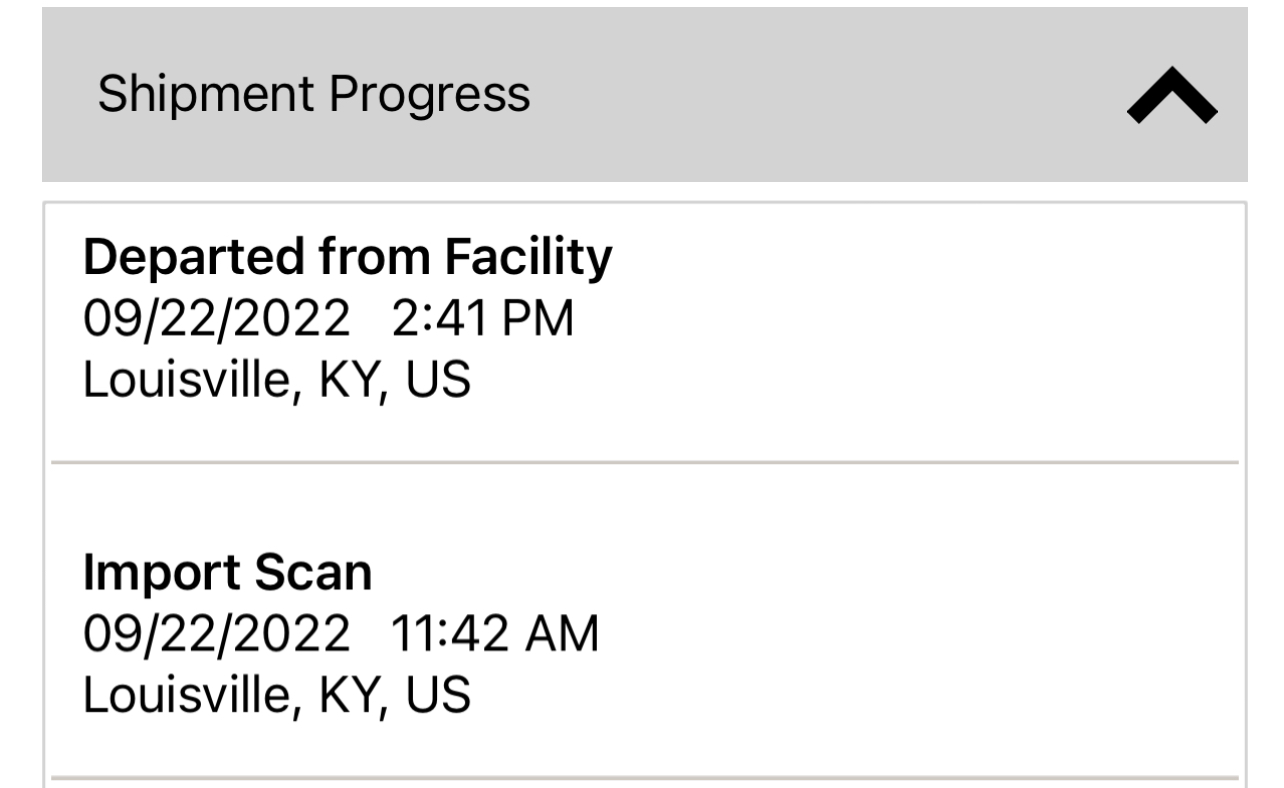Select the Departed from Facility title
The image size is (1284, 788).
pos(347,258)
